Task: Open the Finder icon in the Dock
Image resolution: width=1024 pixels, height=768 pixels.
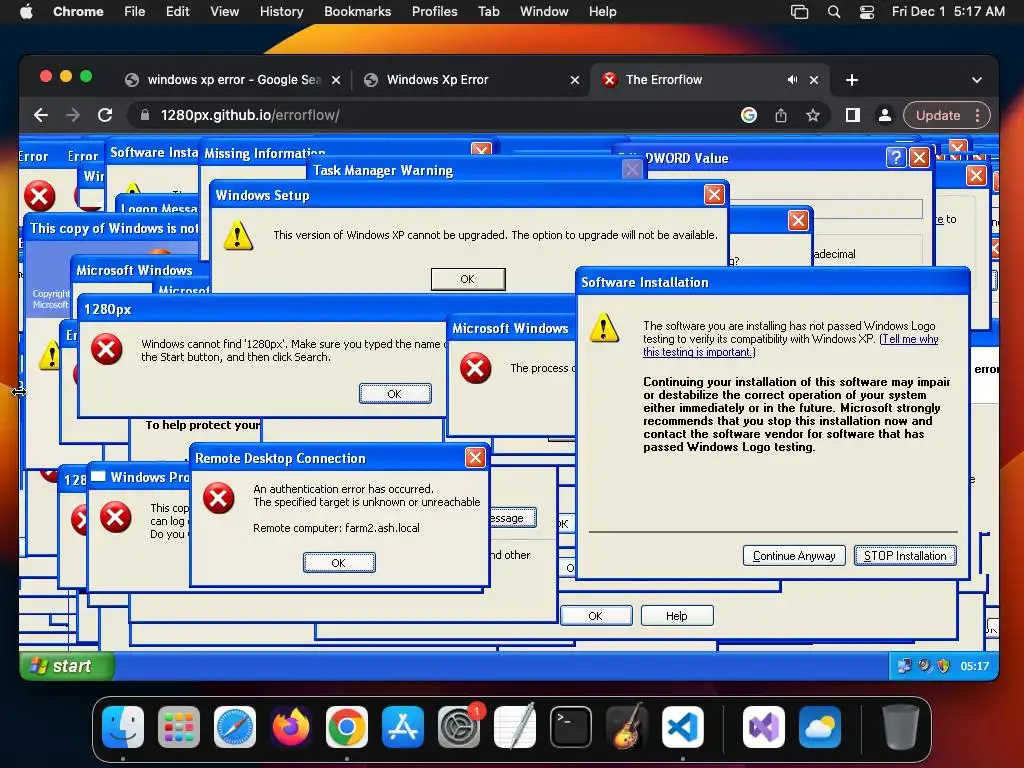Action: click(123, 727)
